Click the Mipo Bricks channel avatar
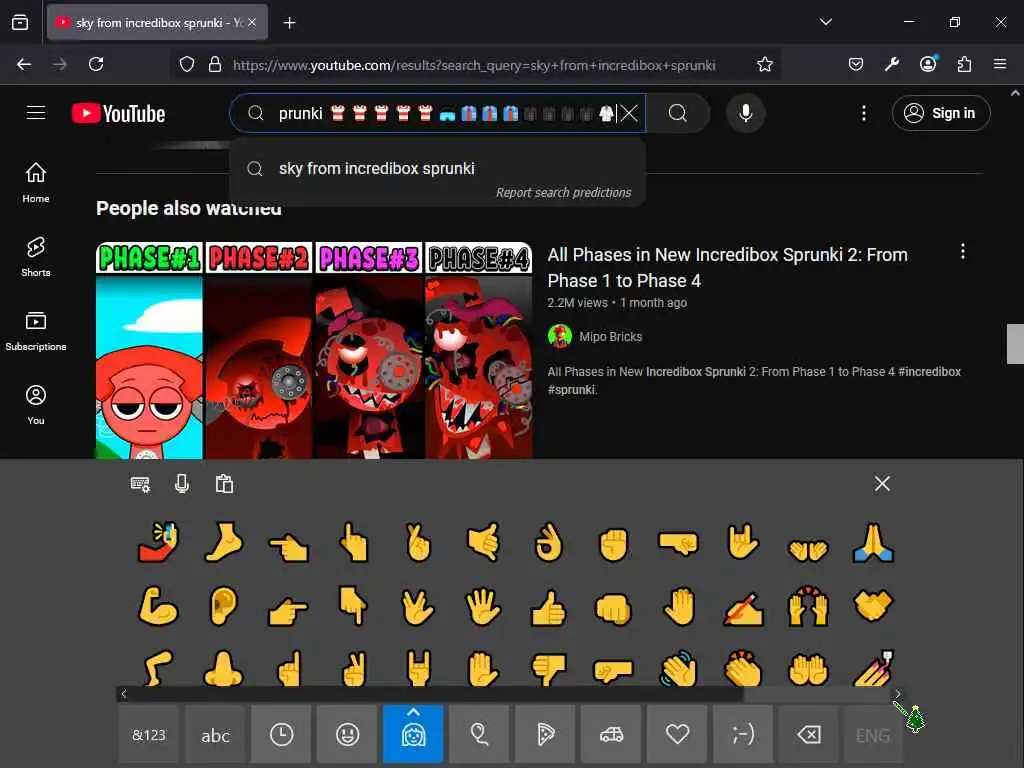This screenshot has width=1024, height=768. coord(560,336)
